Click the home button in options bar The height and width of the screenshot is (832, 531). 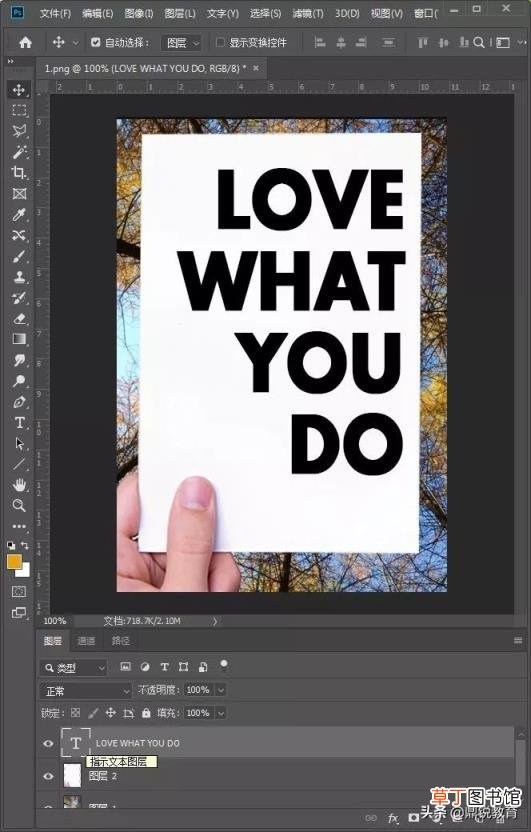[25, 43]
